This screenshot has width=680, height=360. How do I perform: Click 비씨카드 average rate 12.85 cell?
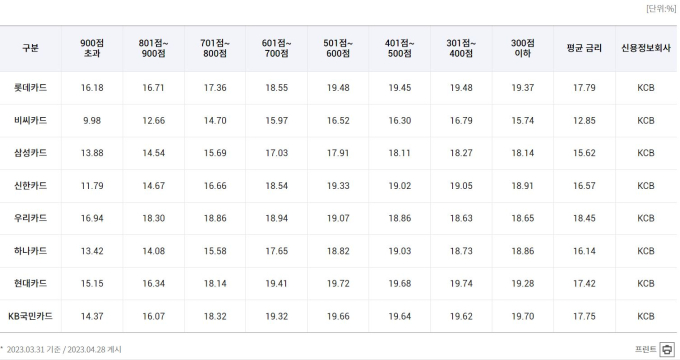coord(584,121)
